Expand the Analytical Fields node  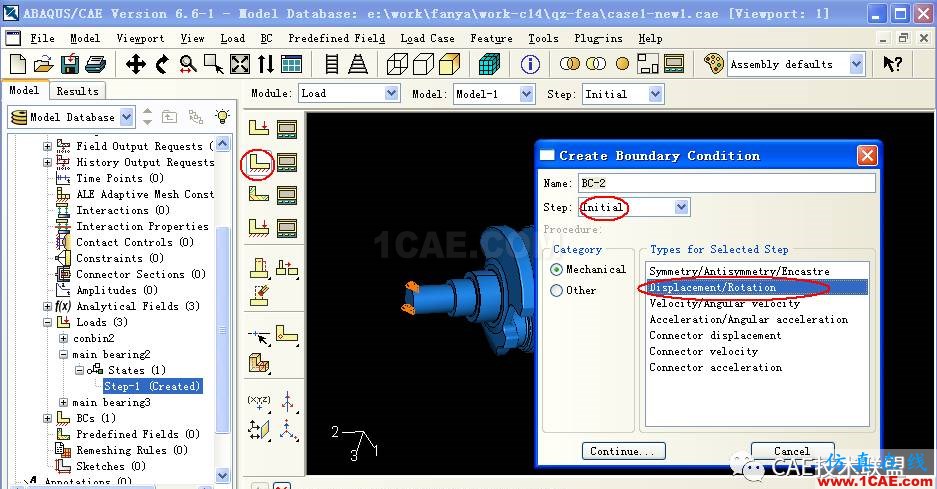tap(47, 306)
